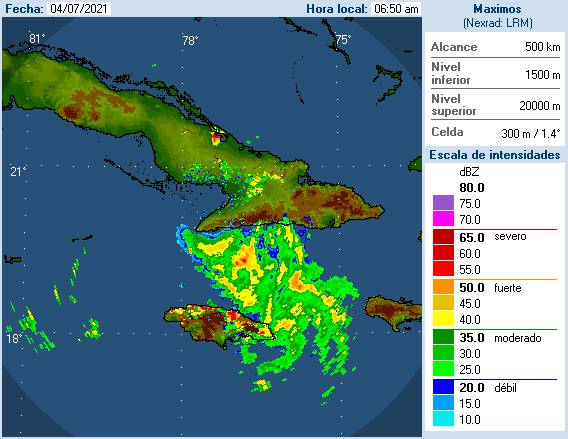Screen dimensions: 568x439
Task: Select the gold 45.0 dBZ swatch
Action: (443, 303)
